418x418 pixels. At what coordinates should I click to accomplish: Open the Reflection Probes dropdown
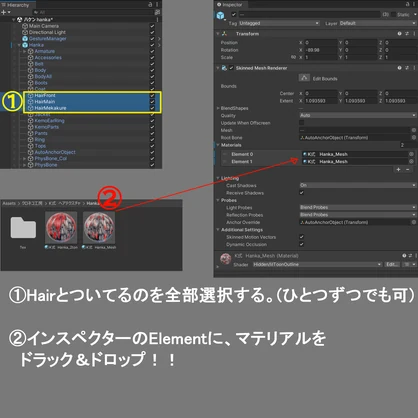[x=358, y=215]
